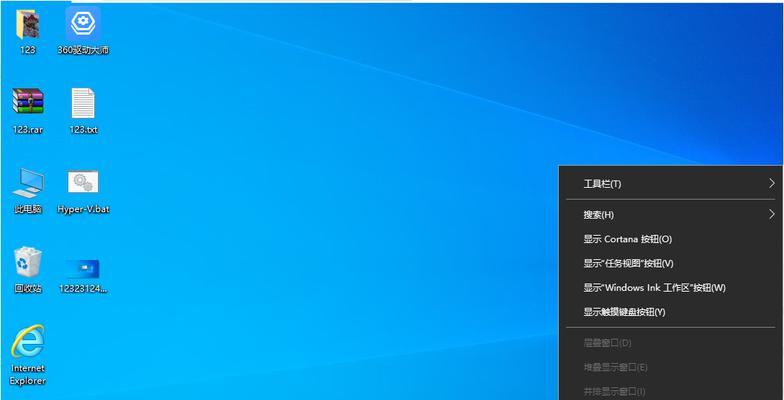Select the 回收站 recycle bin icon
784x400 pixels.
(28, 262)
